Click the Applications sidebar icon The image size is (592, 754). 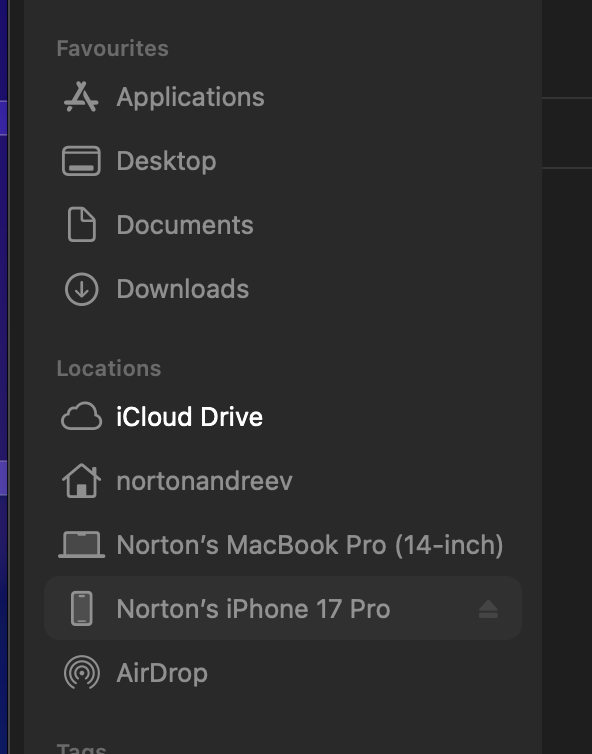[x=81, y=97]
